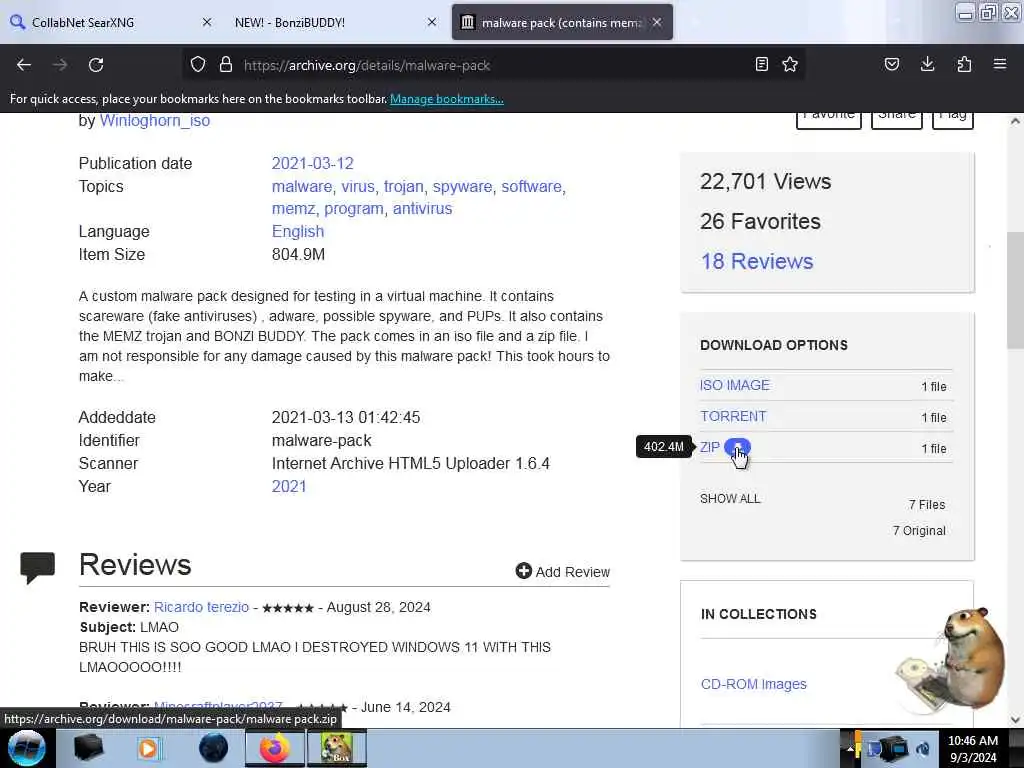The width and height of the screenshot is (1024, 768).
Task: Download the ZIP option link
Action: pyautogui.click(x=710, y=447)
